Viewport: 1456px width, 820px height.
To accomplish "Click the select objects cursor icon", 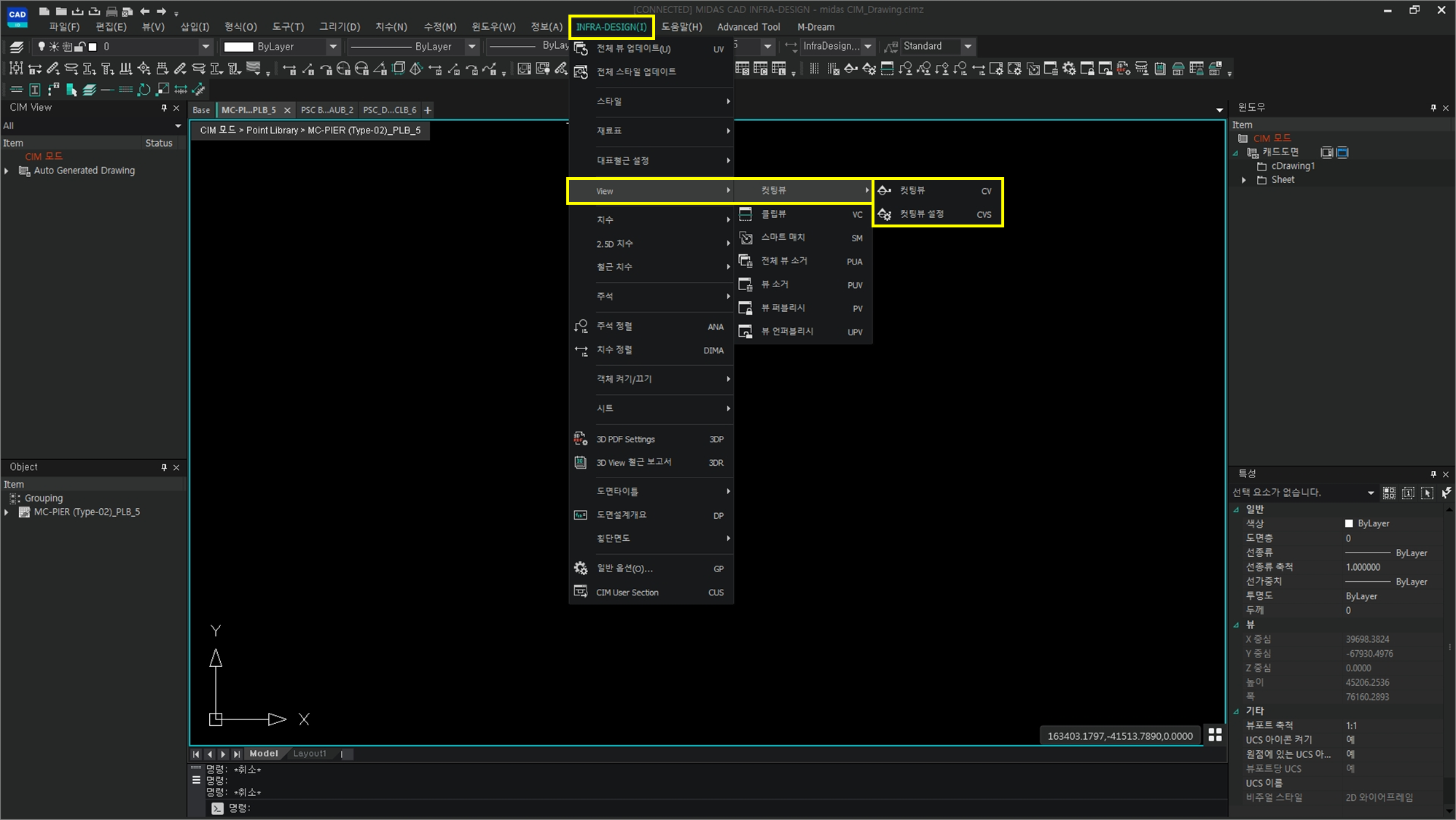I will (1427, 493).
